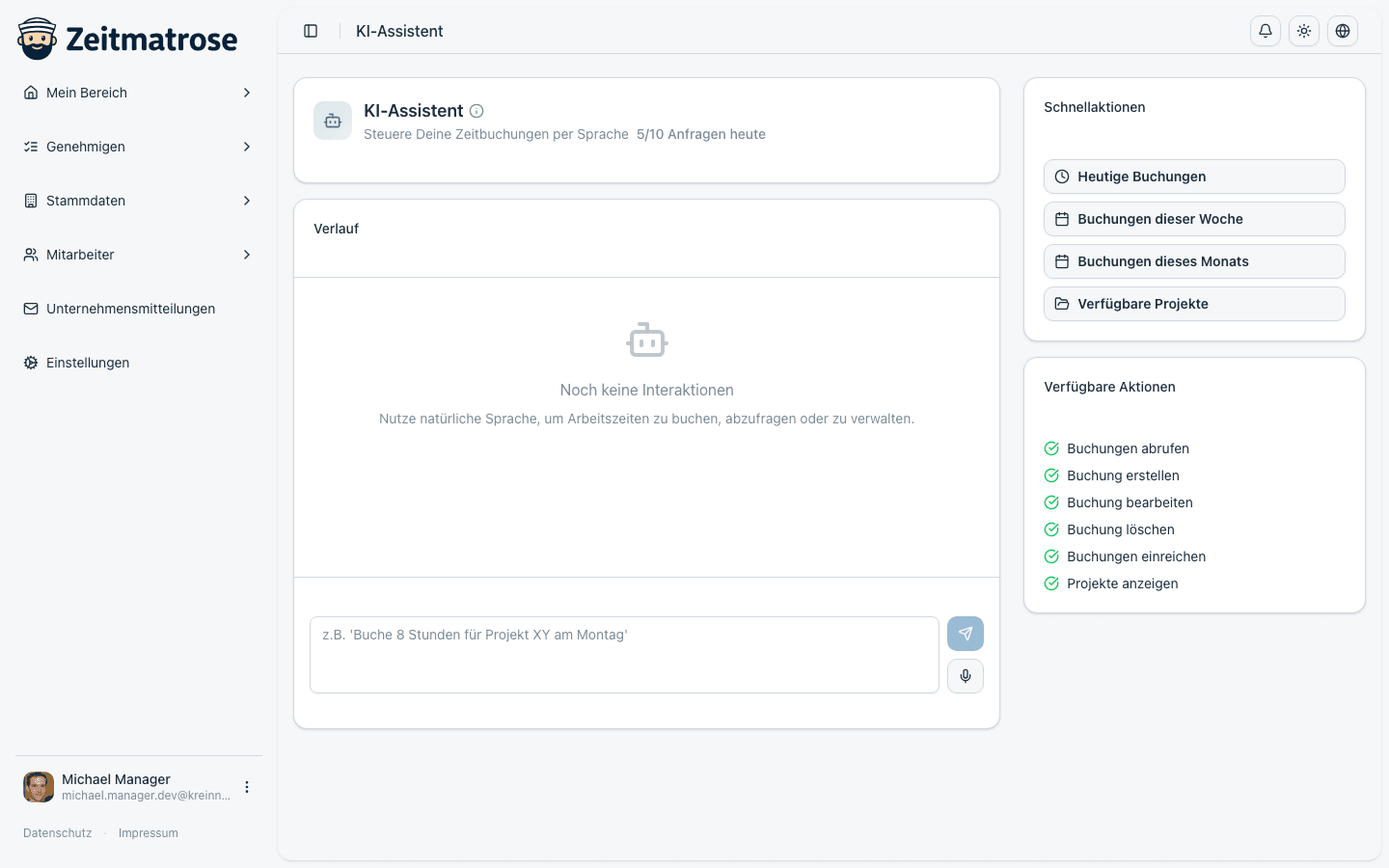1389x868 pixels.
Task: Click Michael Manager user name
Action: coord(116,779)
